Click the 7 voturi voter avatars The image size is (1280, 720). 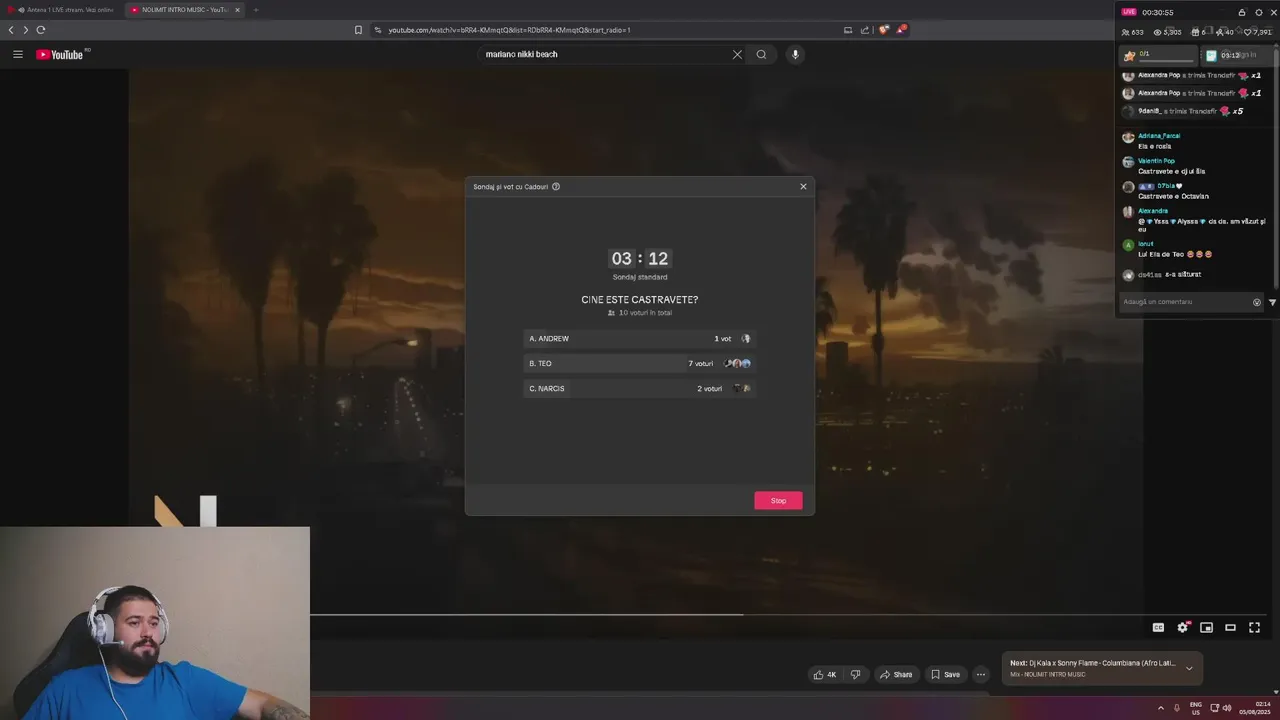737,363
